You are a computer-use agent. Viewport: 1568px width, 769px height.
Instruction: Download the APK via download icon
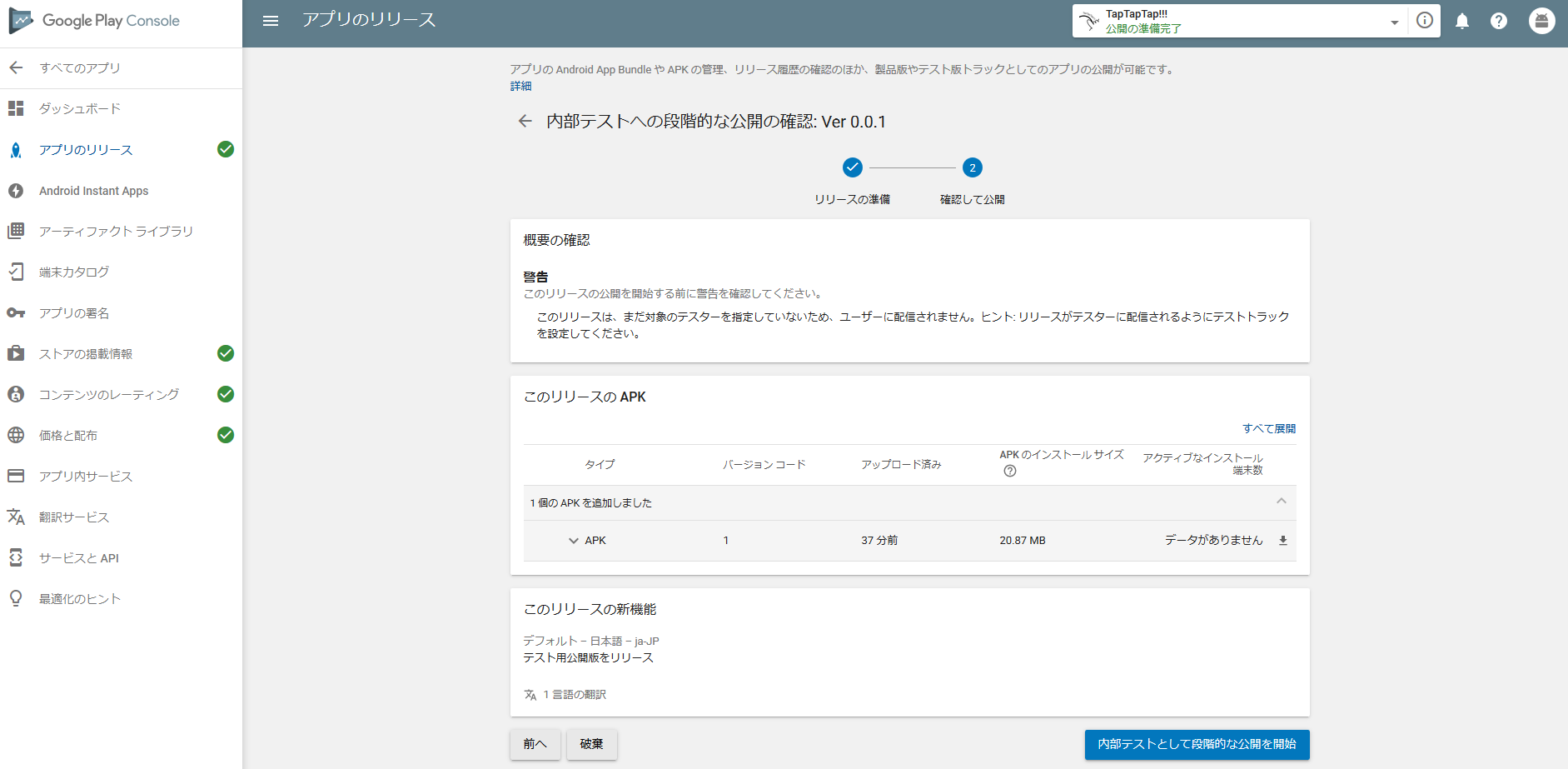click(x=1283, y=541)
